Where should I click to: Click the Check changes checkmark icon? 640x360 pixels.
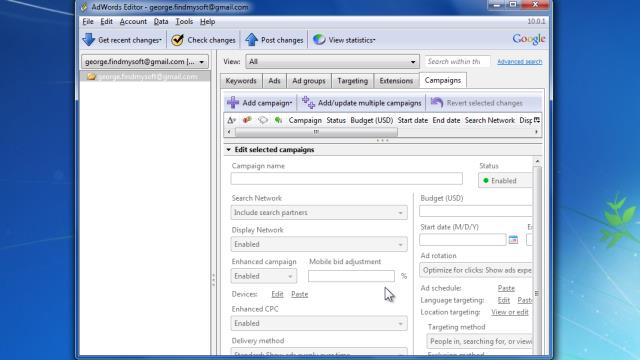[x=178, y=40]
